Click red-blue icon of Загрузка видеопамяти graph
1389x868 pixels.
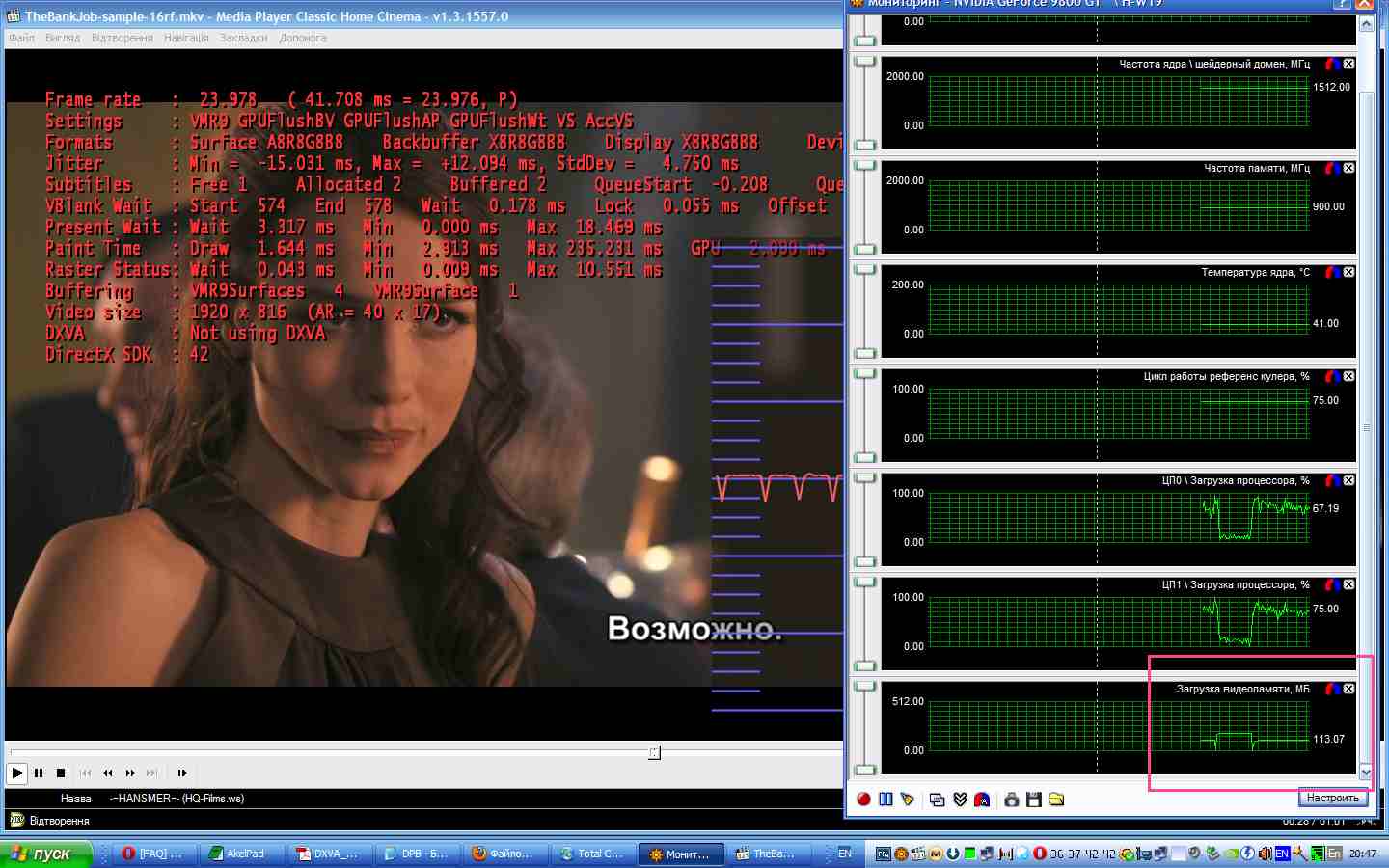[1332, 689]
